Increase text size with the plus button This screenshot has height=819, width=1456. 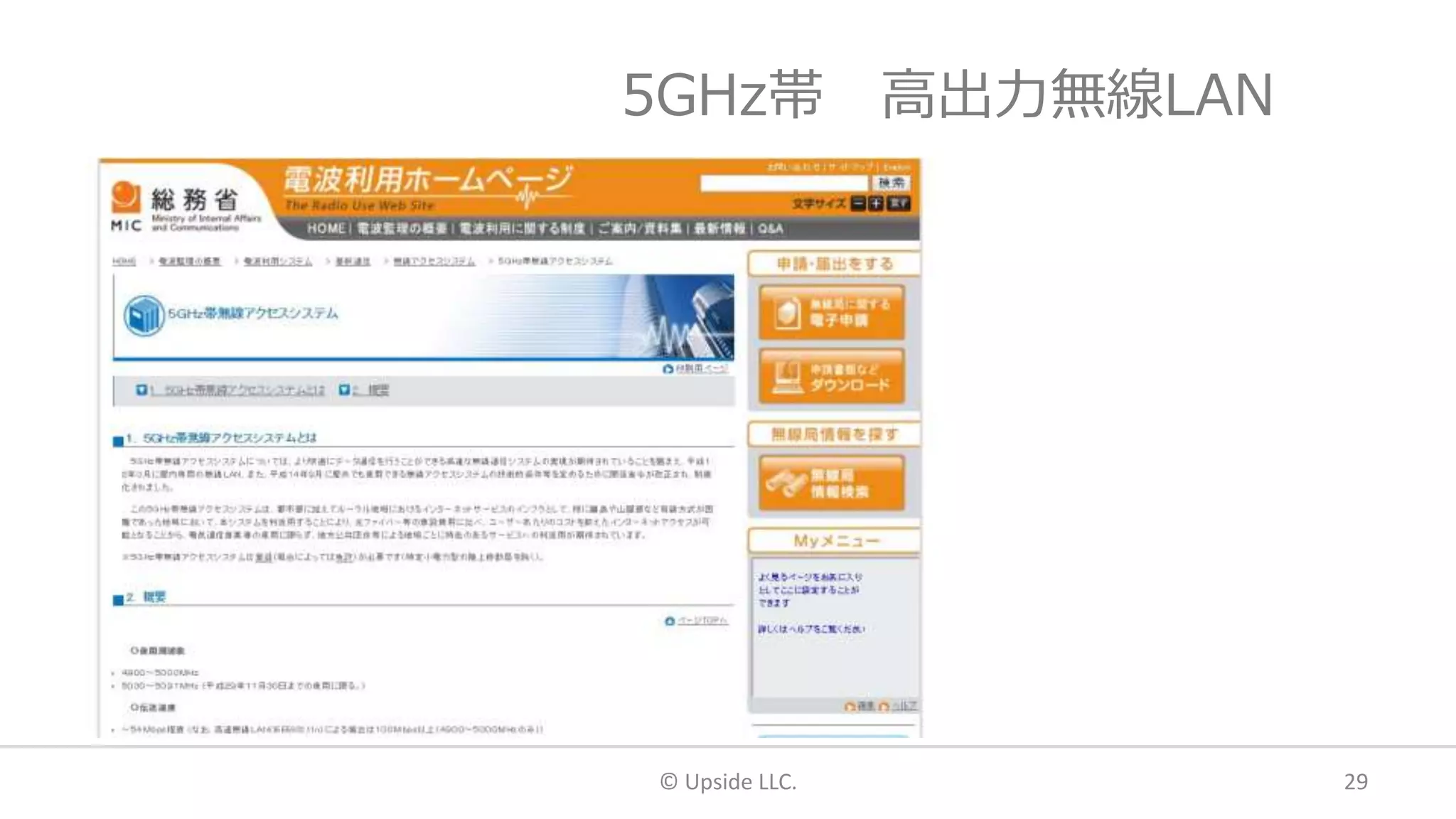click(876, 204)
